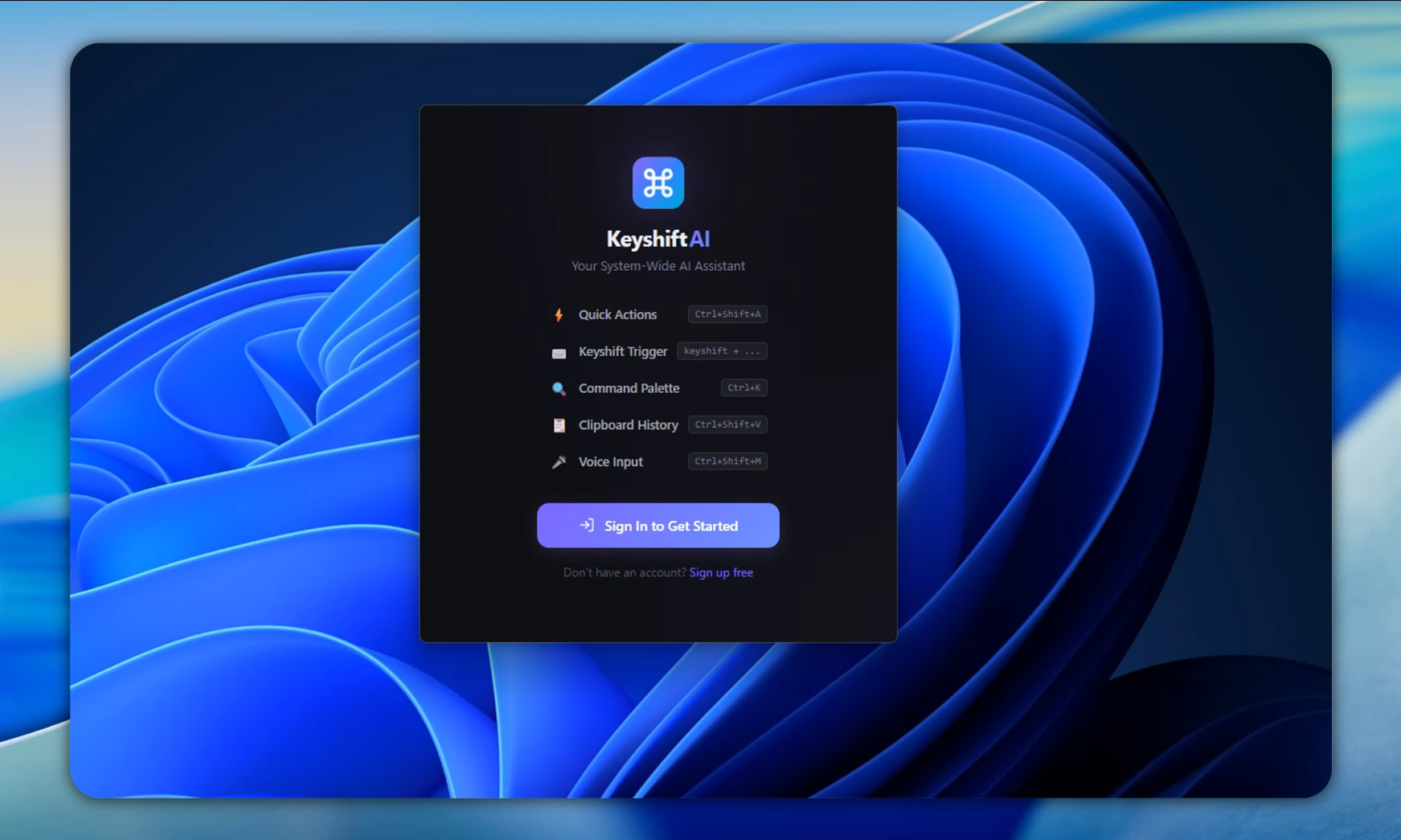Click the Command Palette magnifier icon
Image resolution: width=1401 pixels, height=840 pixels.
pos(559,388)
